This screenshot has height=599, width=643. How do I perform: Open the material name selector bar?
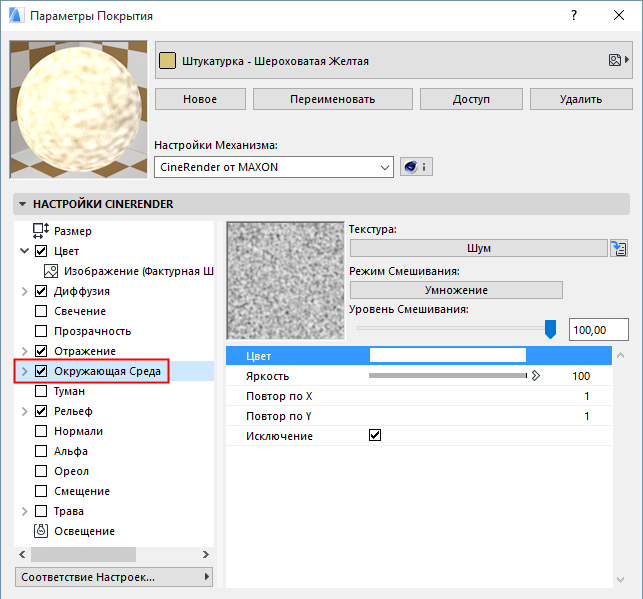point(394,60)
